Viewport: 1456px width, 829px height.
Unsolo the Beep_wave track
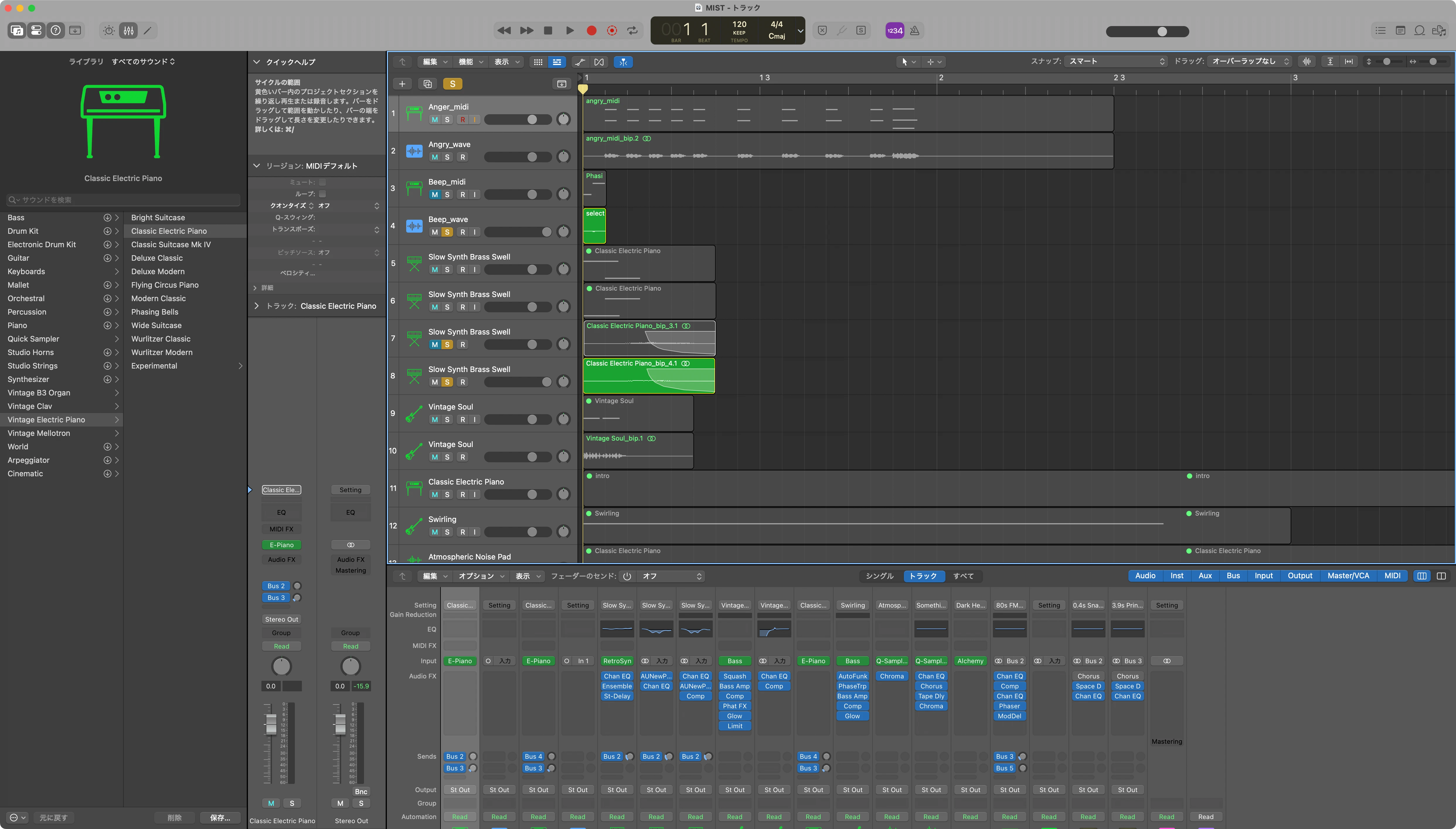[x=447, y=232]
